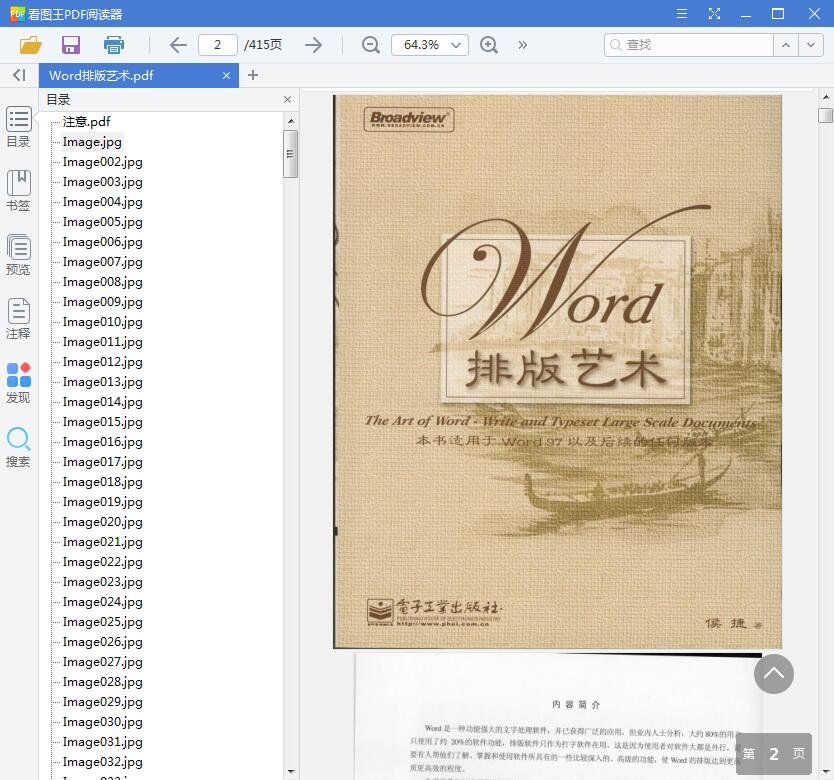Open the 64.3% zoom level dropdown
This screenshot has width=834, height=780.
point(430,45)
